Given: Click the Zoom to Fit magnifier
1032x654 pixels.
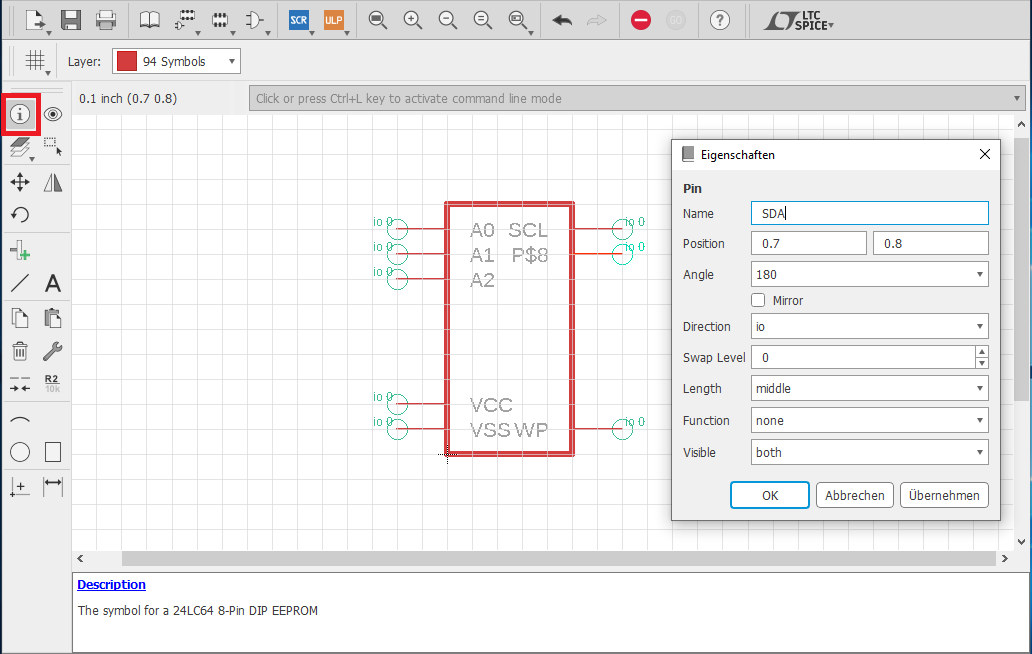Looking at the screenshot, I should point(378,20).
